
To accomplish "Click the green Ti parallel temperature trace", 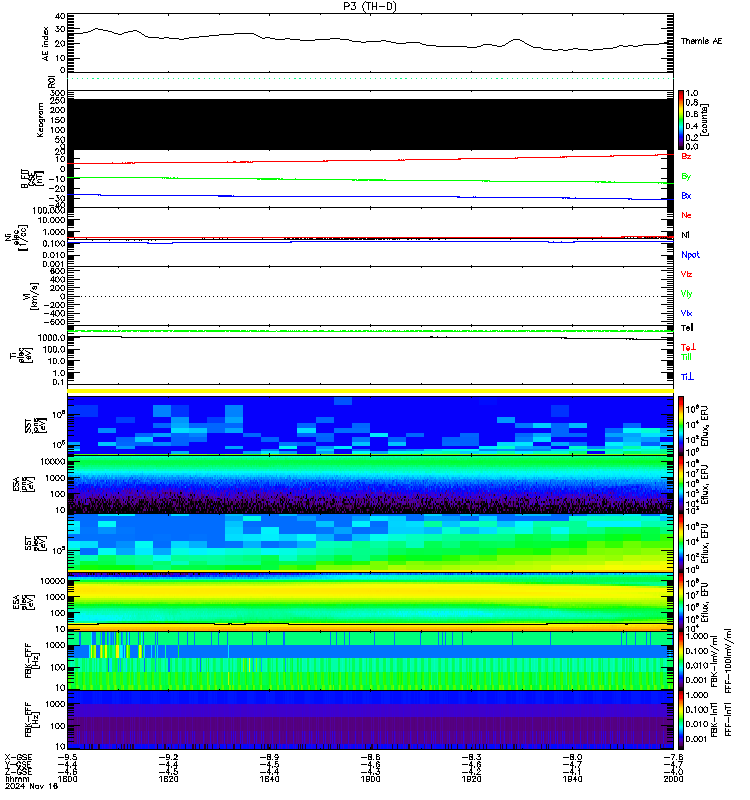I will point(370,331).
